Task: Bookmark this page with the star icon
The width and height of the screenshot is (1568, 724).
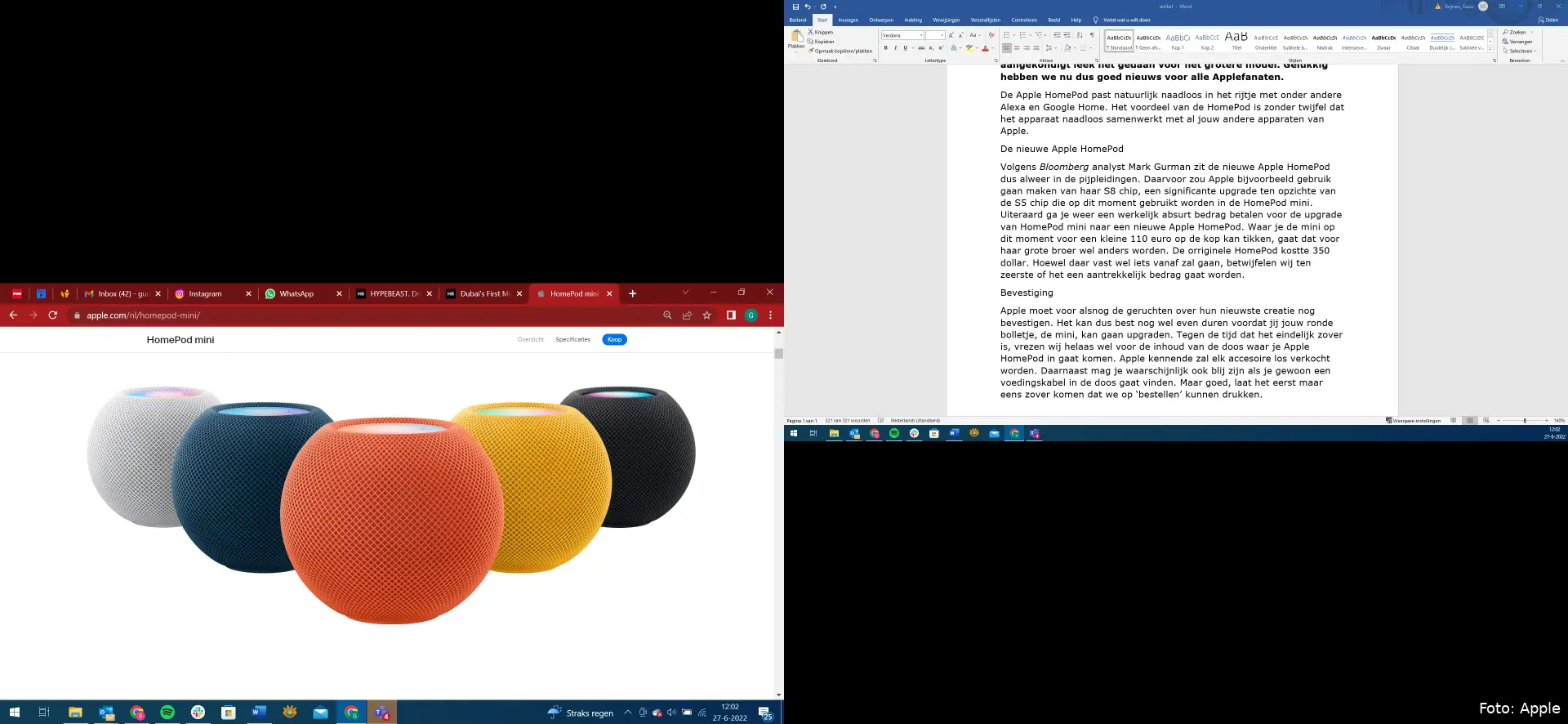Action: point(707,315)
